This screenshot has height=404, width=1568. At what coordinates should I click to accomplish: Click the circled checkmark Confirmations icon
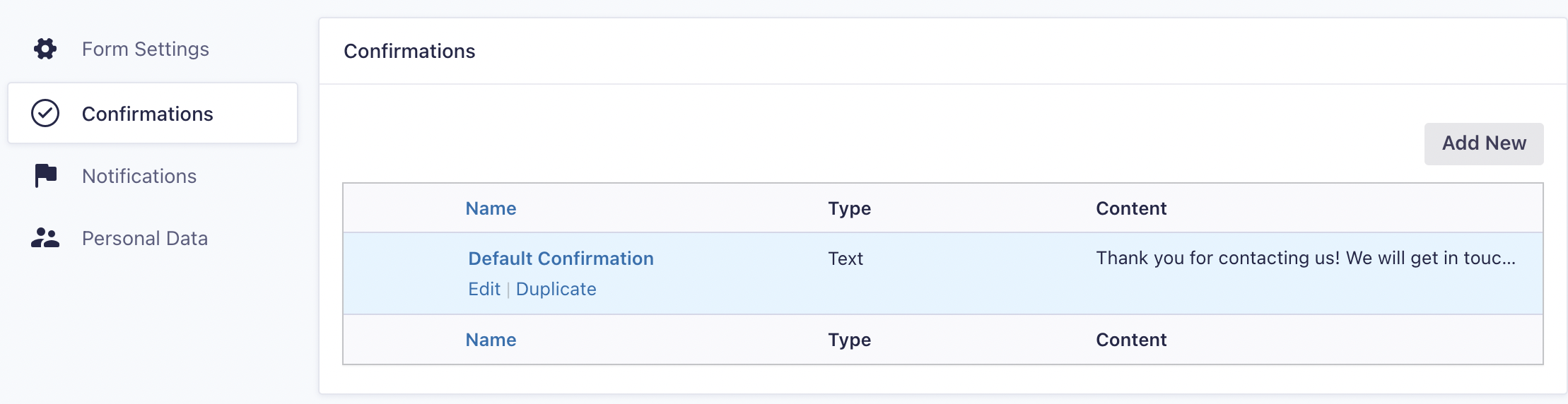45,113
